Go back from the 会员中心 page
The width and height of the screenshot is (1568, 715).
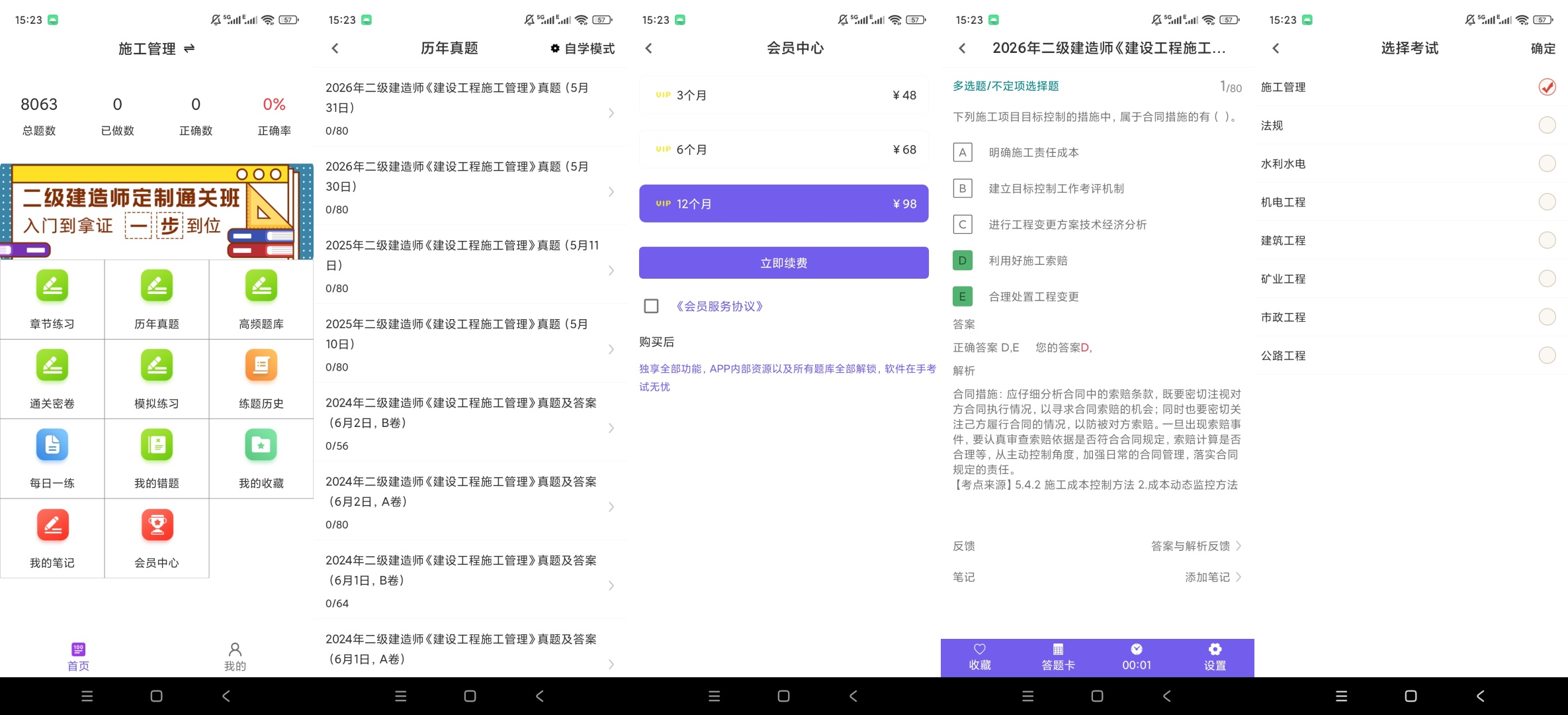(x=648, y=48)
